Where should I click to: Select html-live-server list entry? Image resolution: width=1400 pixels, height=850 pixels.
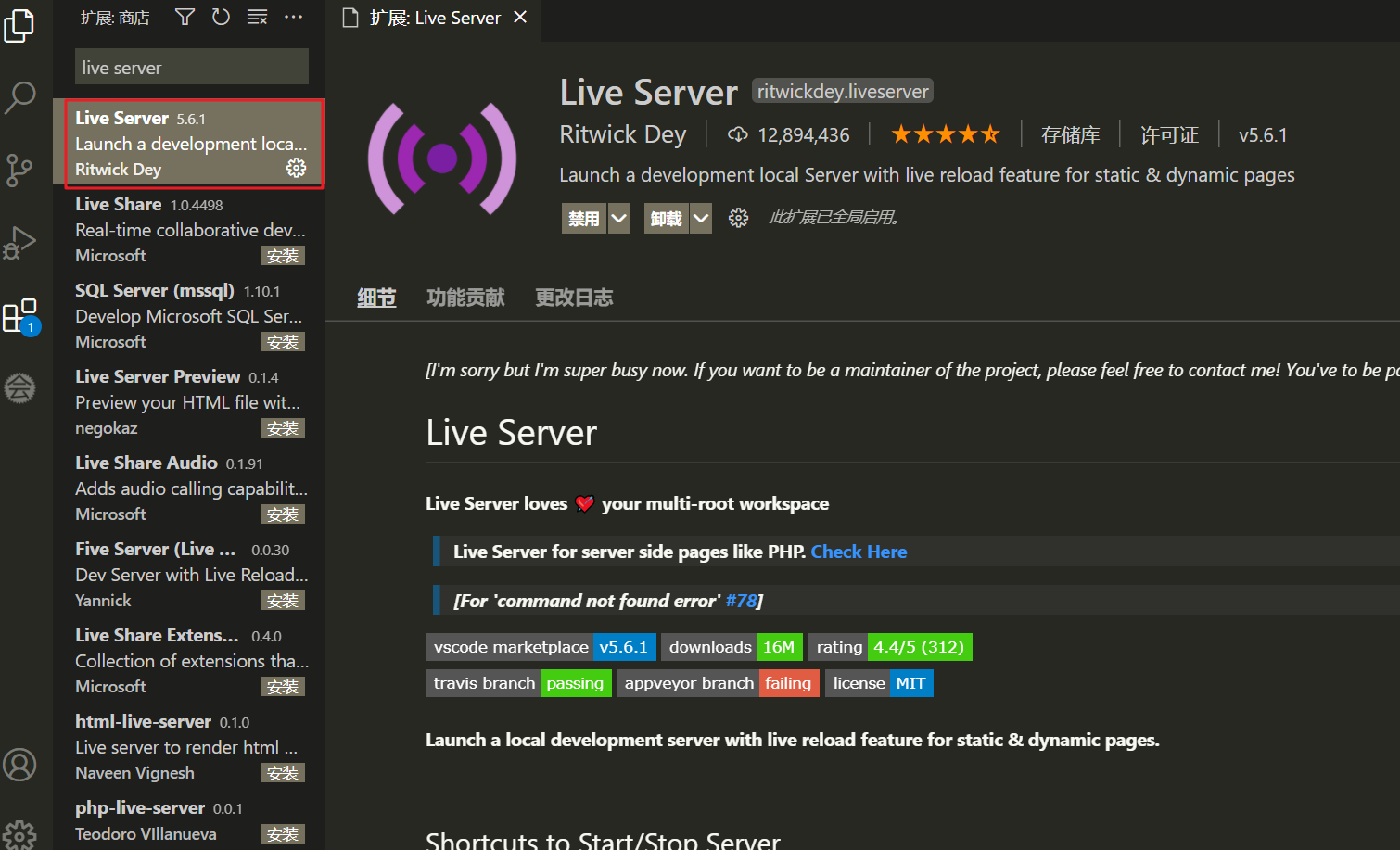pyautogui.click(x=189, y=747)
